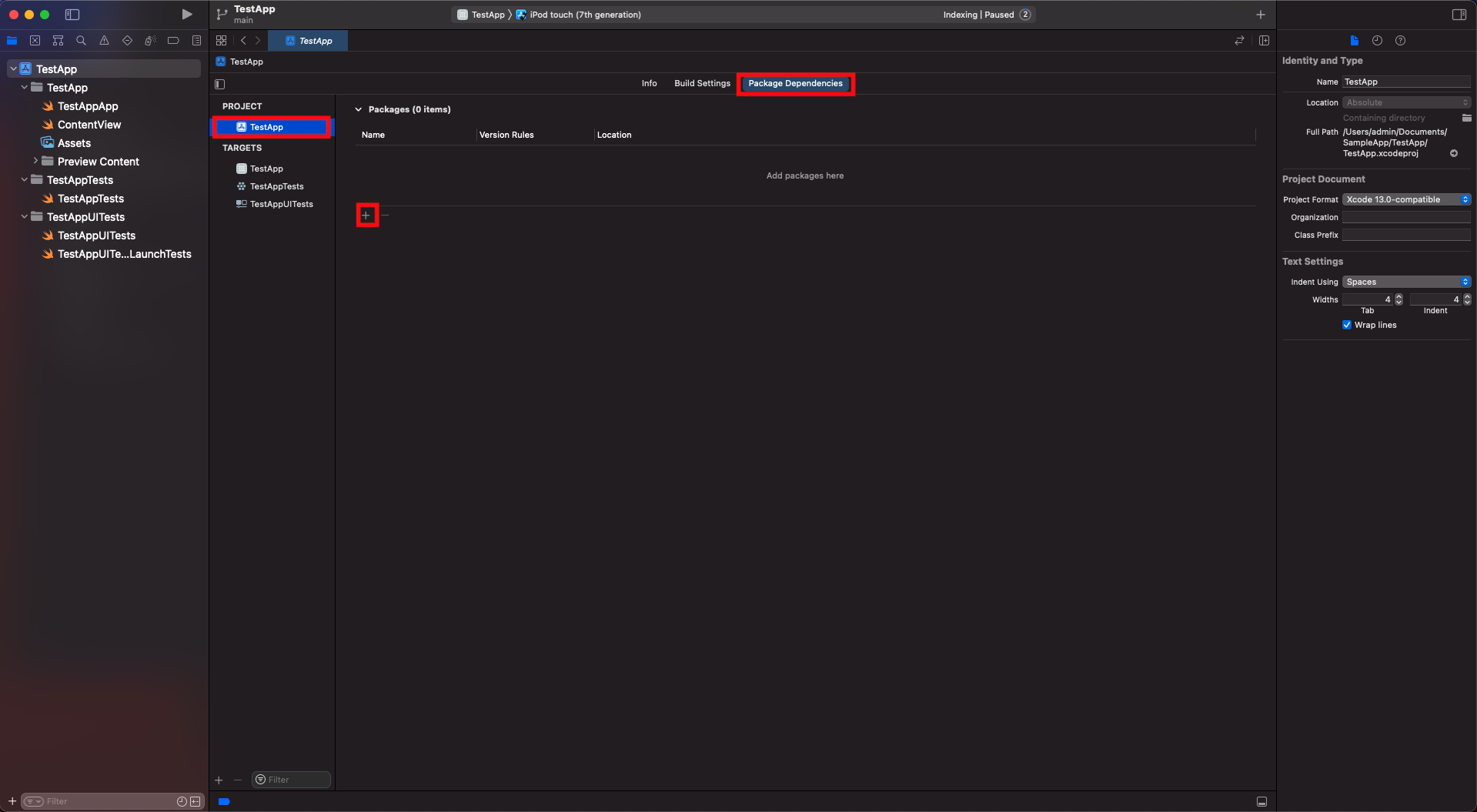This screenshot has height=812, width=1477.
Task: Open the Source Control navigator
Action: pyautogui.click(x=35, y=41)
